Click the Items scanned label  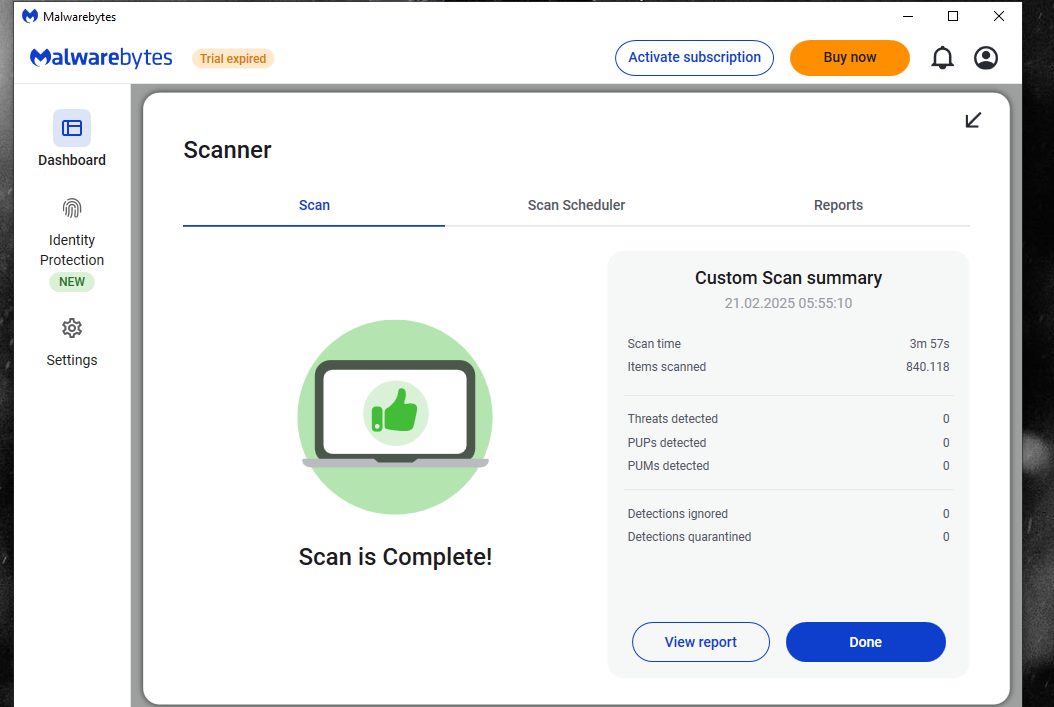point(667,367)
